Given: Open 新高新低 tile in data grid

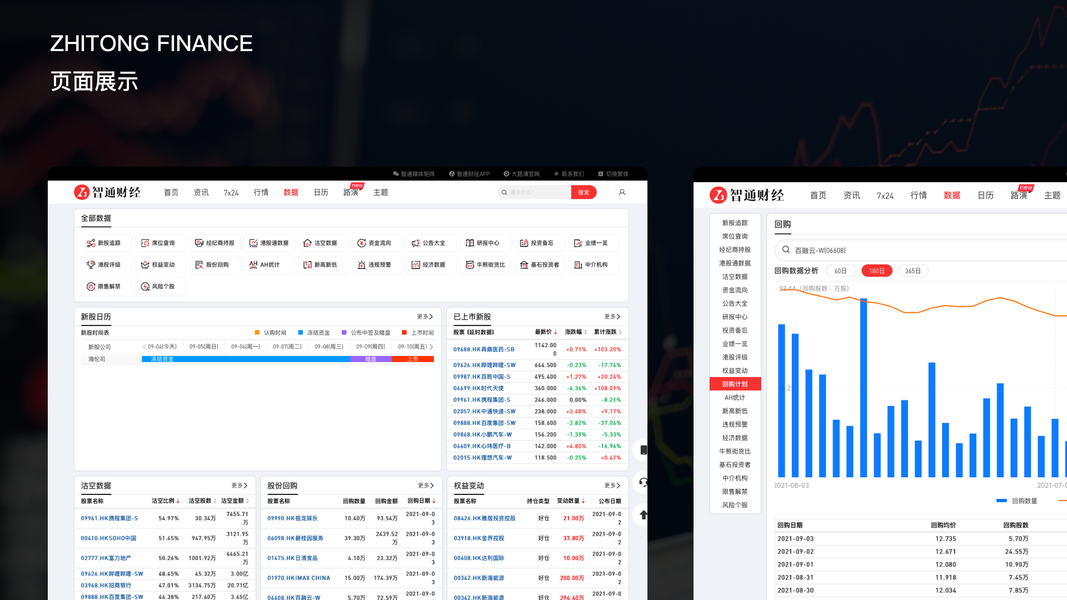Looking at the screenshot, I should [x=321, y=265].
